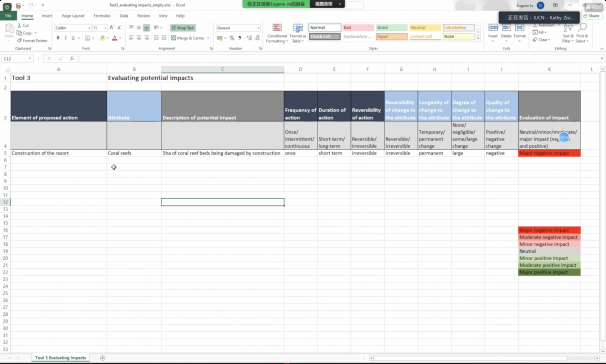Open the Format as Table gallery
Screen dimensions: 606x364
[x=298, y=33]
